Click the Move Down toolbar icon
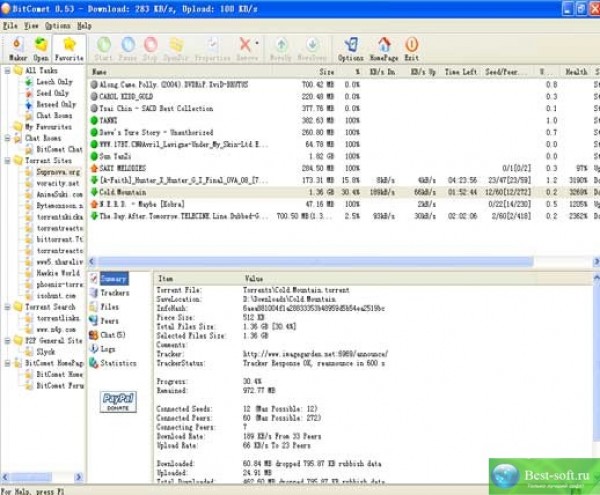Image resolution: width=600 pixels, height=495 pixels. coord(312,49)
